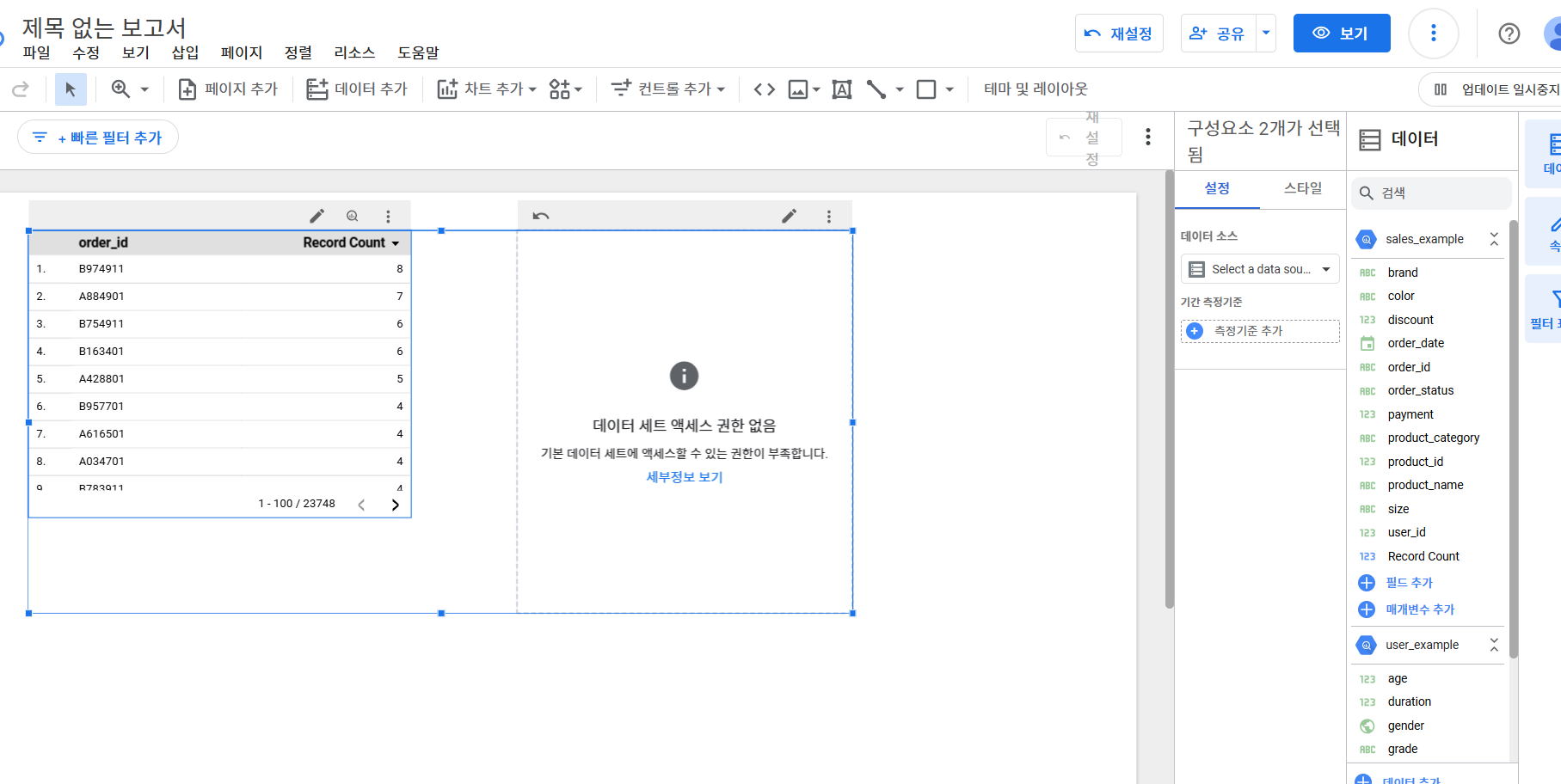Click the URL embed code icon
This screenshot has height=784, width=1561.
pyautogui.click(x=764, y=89)
